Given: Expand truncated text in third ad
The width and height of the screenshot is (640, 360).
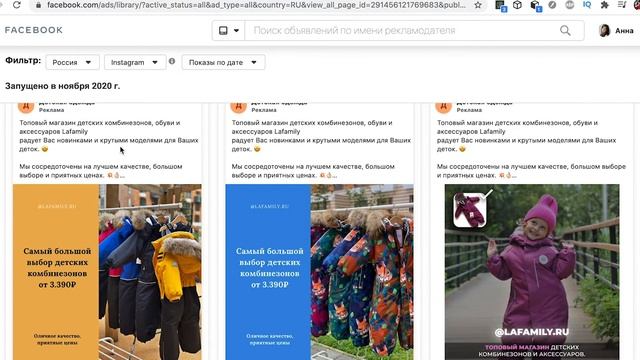Looking at the screenshot, I should (514, 176).
